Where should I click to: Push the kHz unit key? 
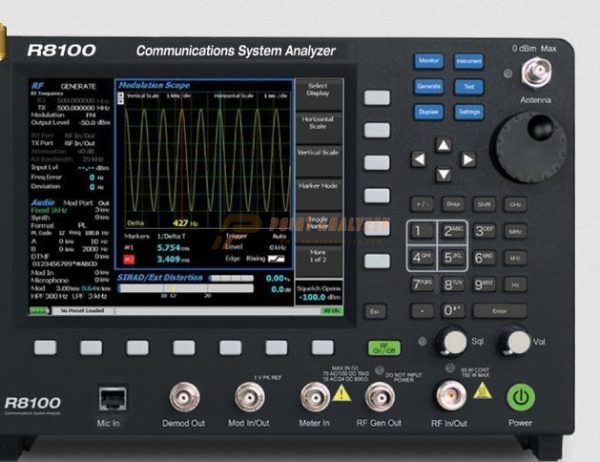515,258
